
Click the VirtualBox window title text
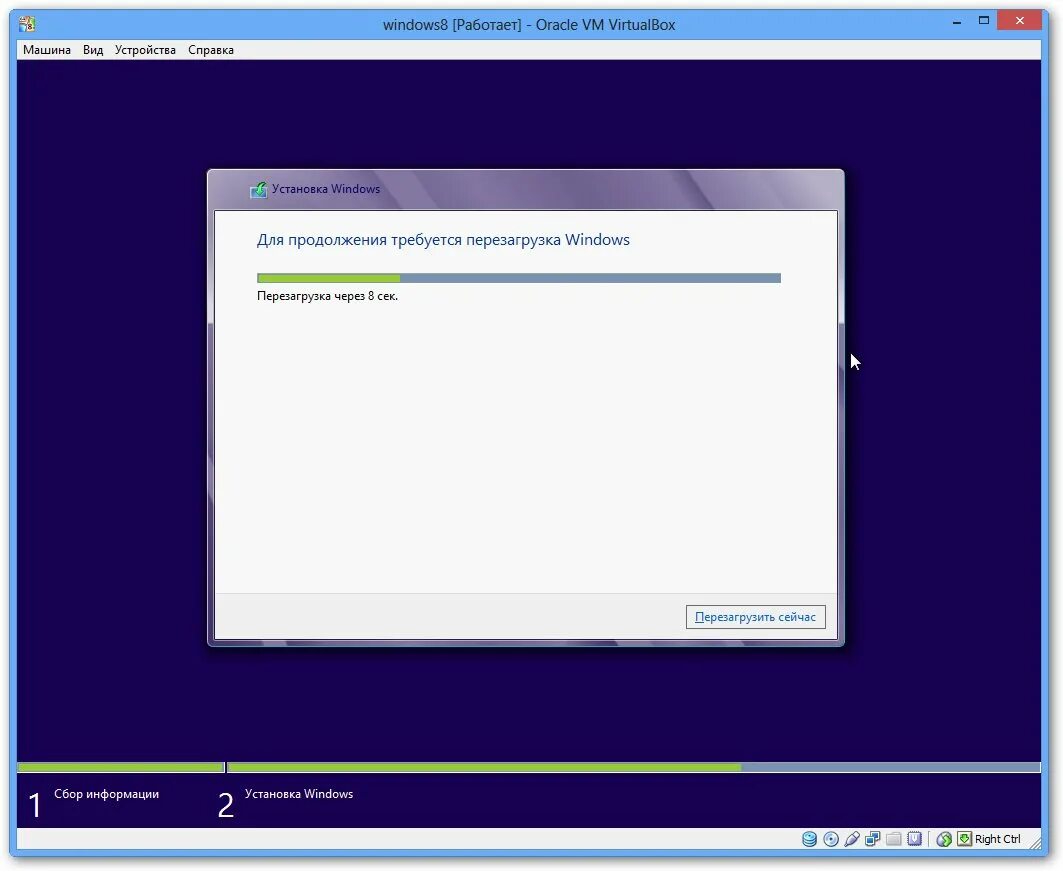pos(529,25)
